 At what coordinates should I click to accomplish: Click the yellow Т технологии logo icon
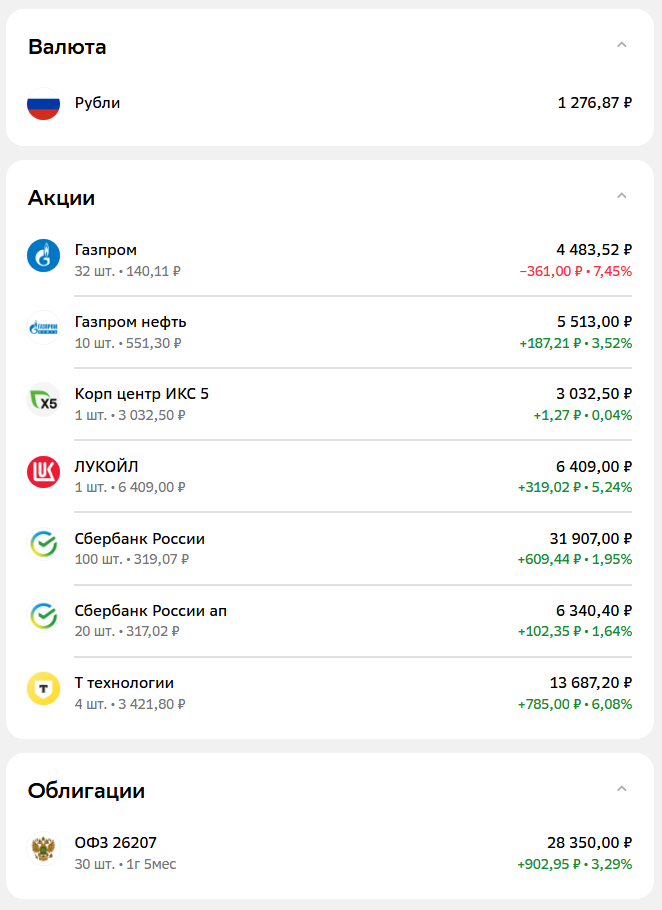tap(44, 688)
